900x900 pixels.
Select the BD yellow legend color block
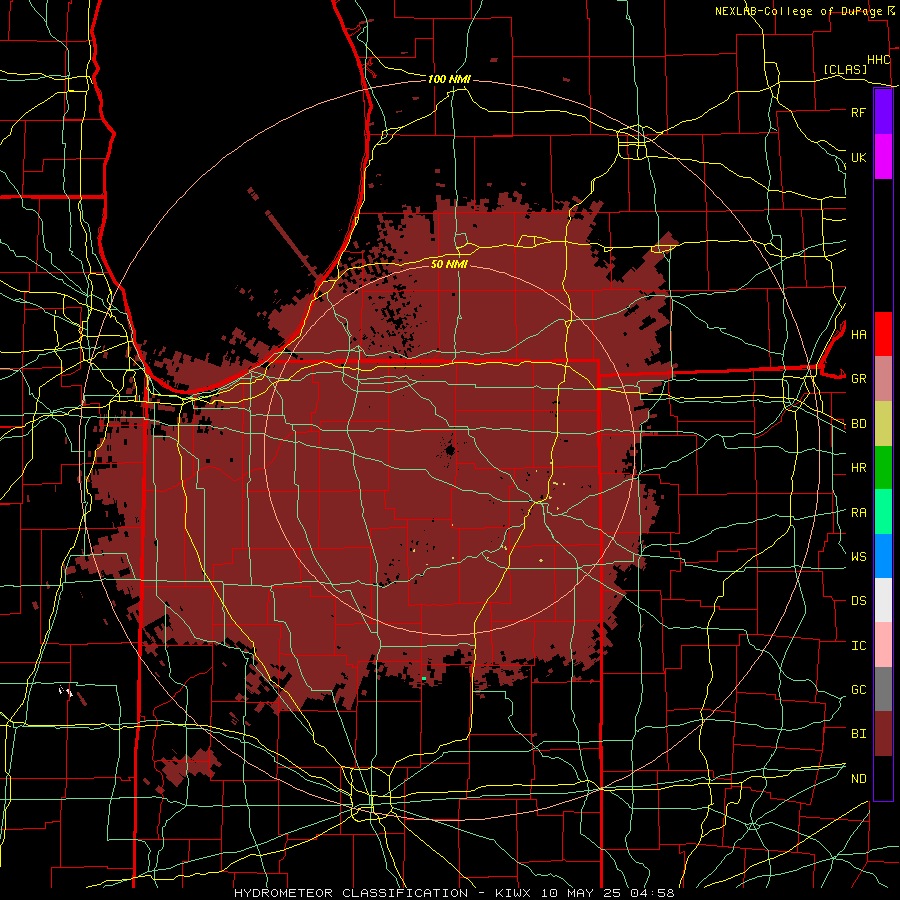(883, 423)
